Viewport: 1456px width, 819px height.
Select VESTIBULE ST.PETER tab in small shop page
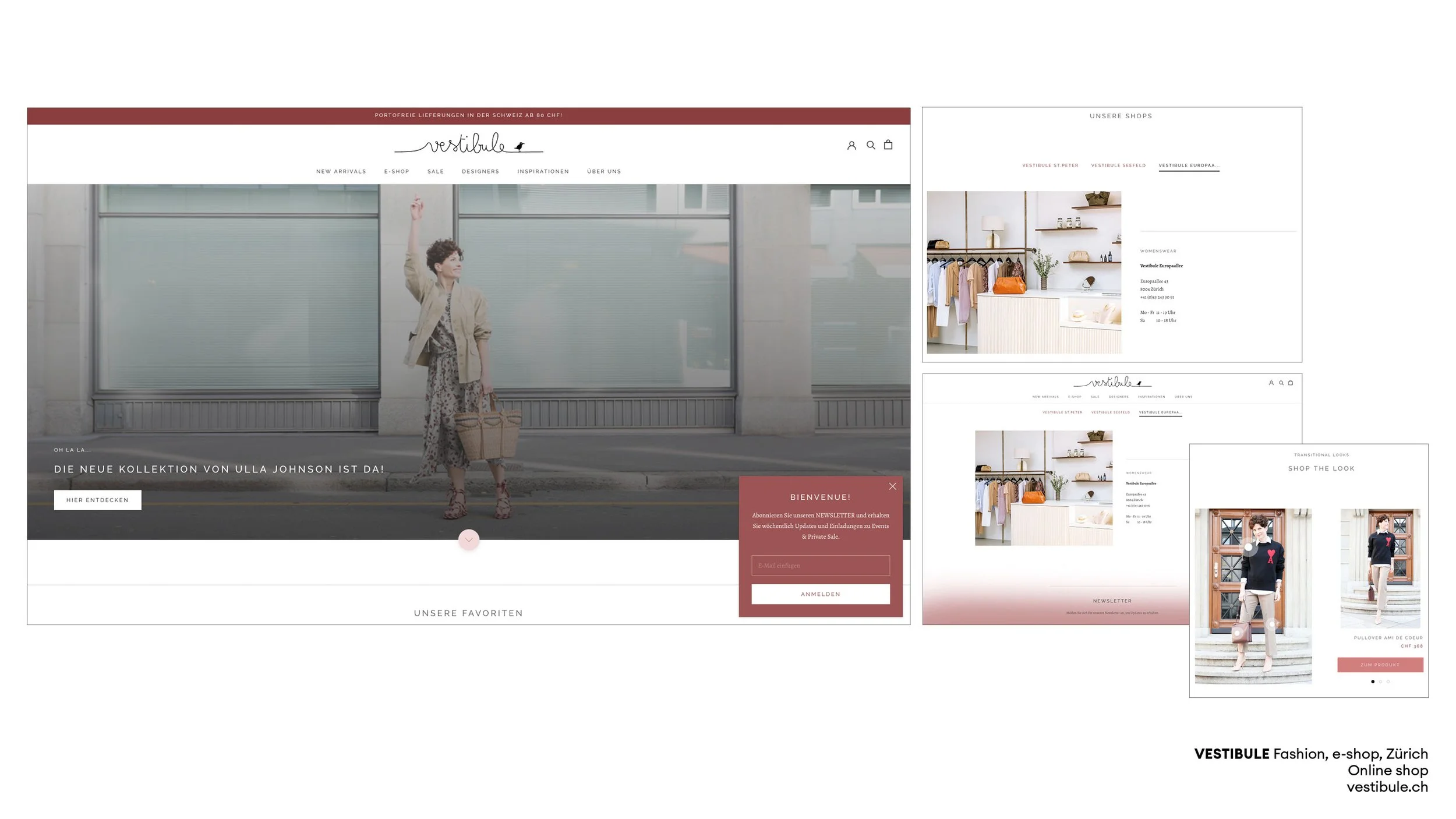[x=1062, y=412]
